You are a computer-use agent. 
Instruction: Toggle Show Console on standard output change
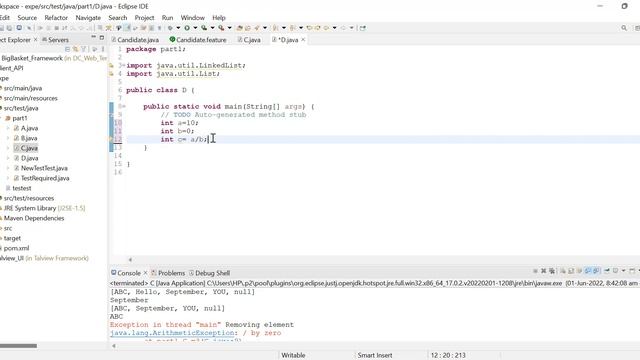pyautogui.click(x=588, y=271)
